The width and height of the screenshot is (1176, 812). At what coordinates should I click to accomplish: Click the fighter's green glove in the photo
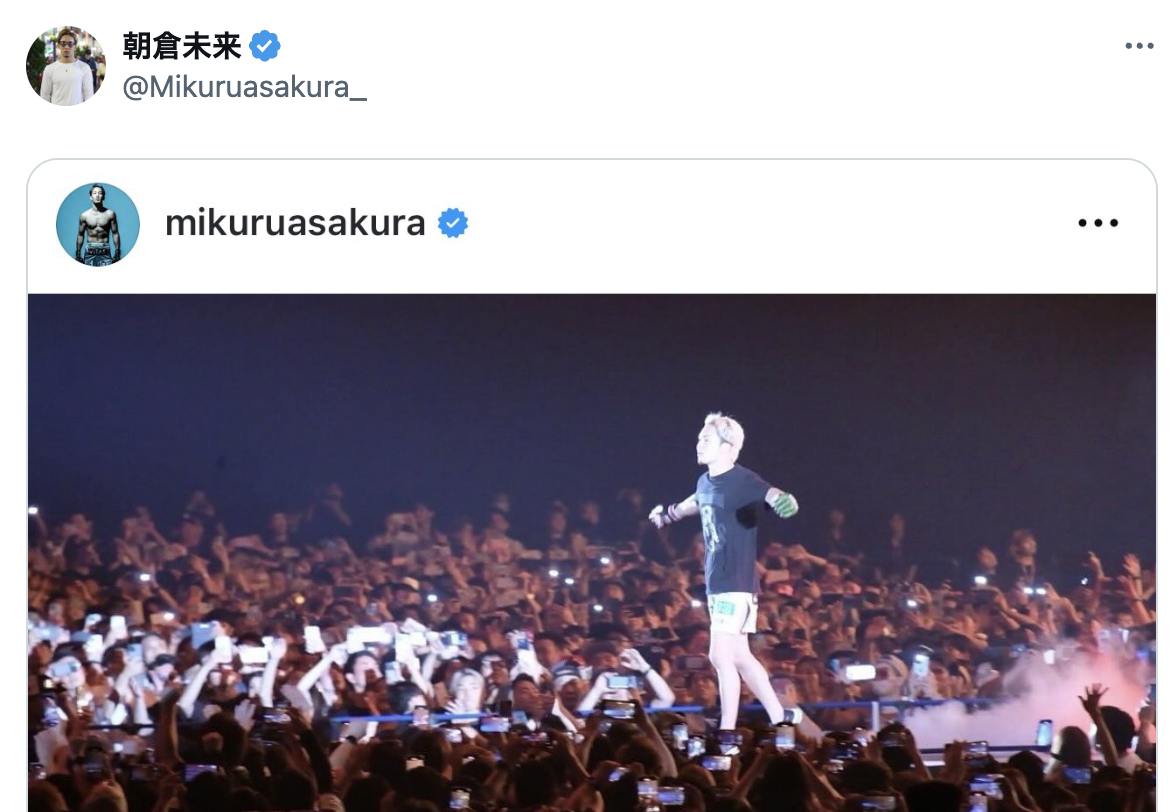(x=783, y=504)
